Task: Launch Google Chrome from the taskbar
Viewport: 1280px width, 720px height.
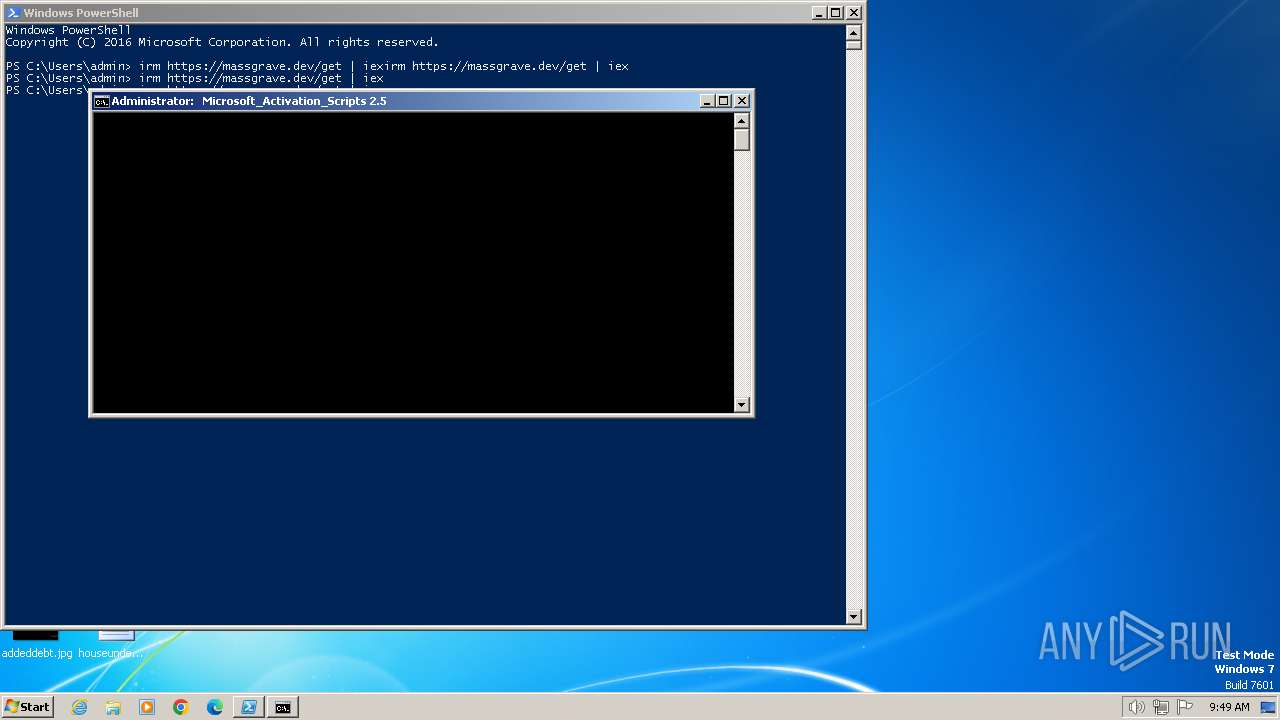Action: [181, 707]
